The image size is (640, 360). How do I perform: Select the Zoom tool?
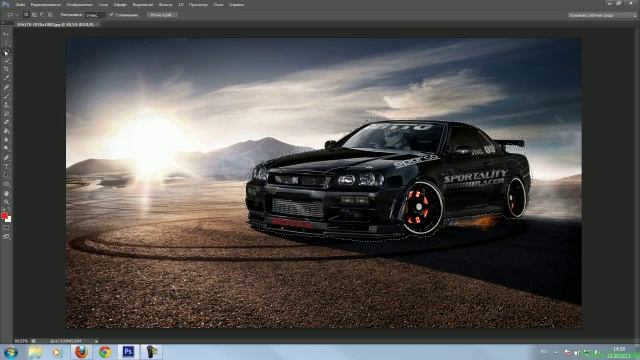[6, 202]
